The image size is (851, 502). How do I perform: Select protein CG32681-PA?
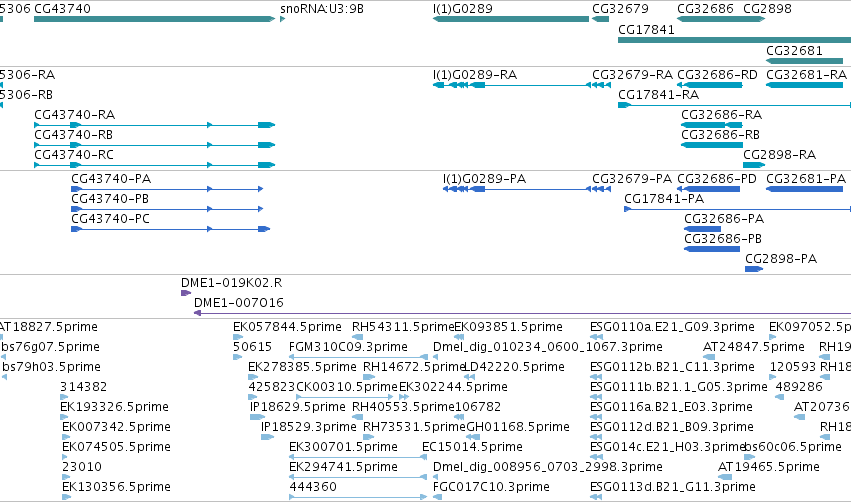click(804, 189)
